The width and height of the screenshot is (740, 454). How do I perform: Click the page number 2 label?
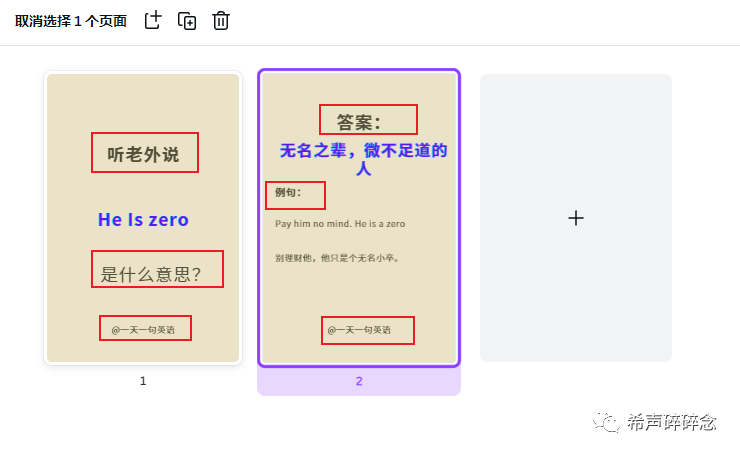point(359,381)
